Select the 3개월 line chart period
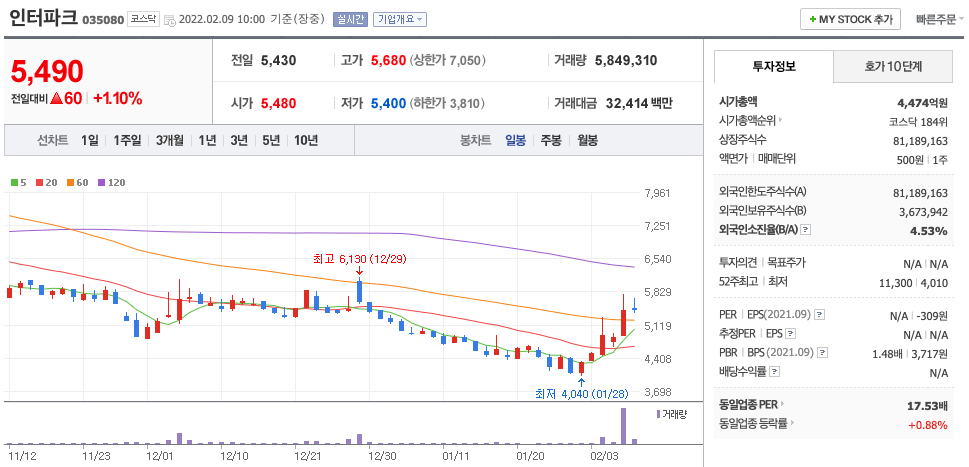The image size is (969, 467). (x=170, y=141)
